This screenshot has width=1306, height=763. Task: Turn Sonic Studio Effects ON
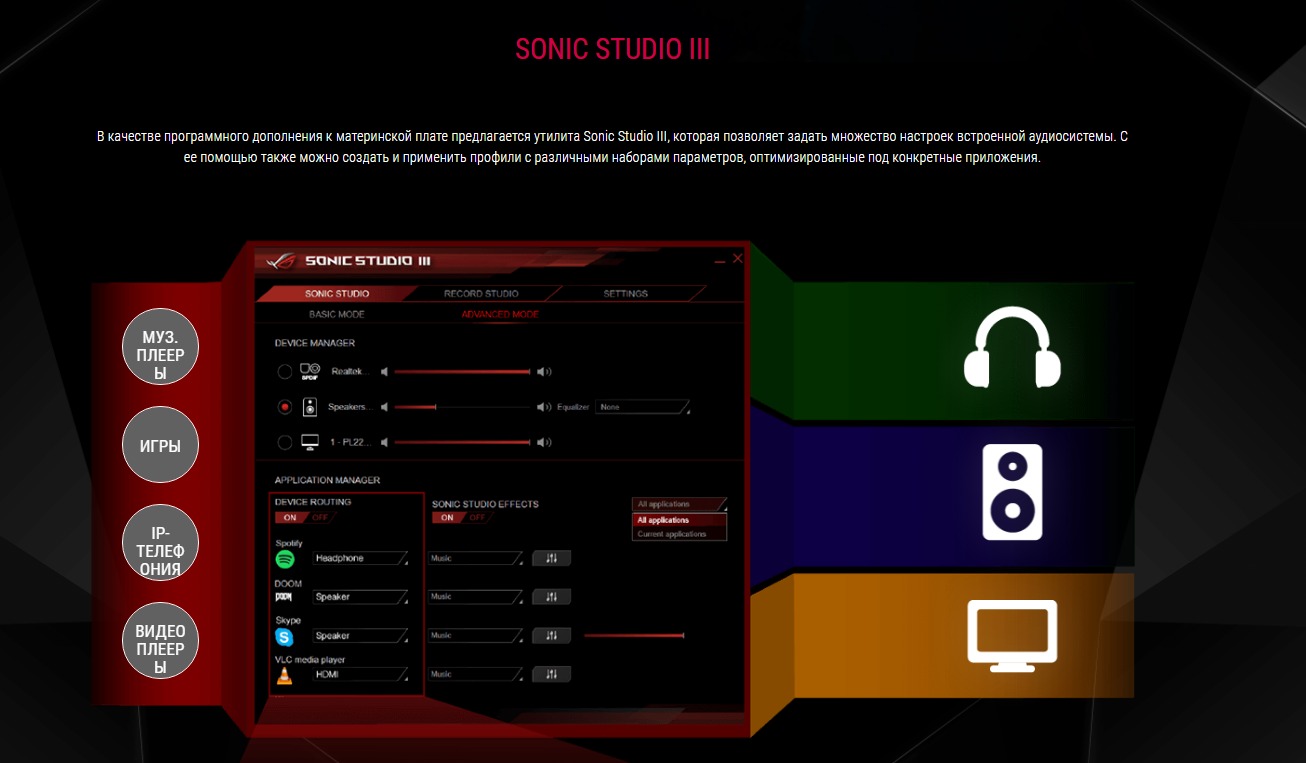pyautogui.click(x=447, y=518)
